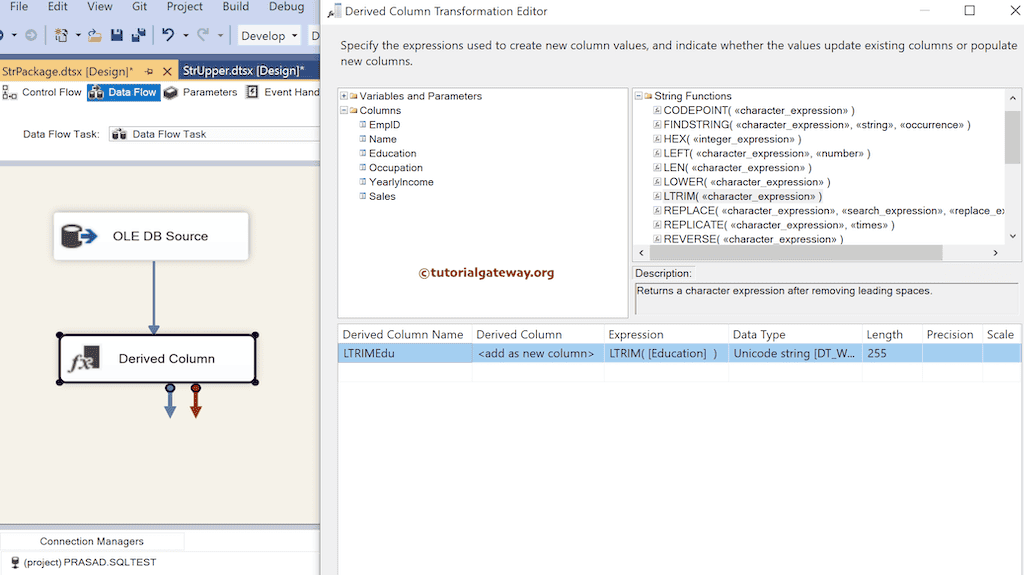Select the OLE DB Source component

pos(151,236)
